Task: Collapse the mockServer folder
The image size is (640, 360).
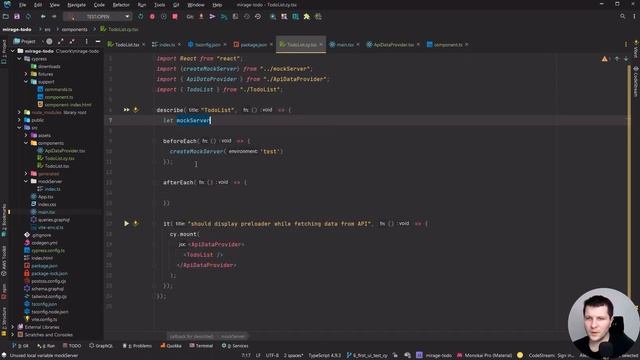Action: coord(26,181)
